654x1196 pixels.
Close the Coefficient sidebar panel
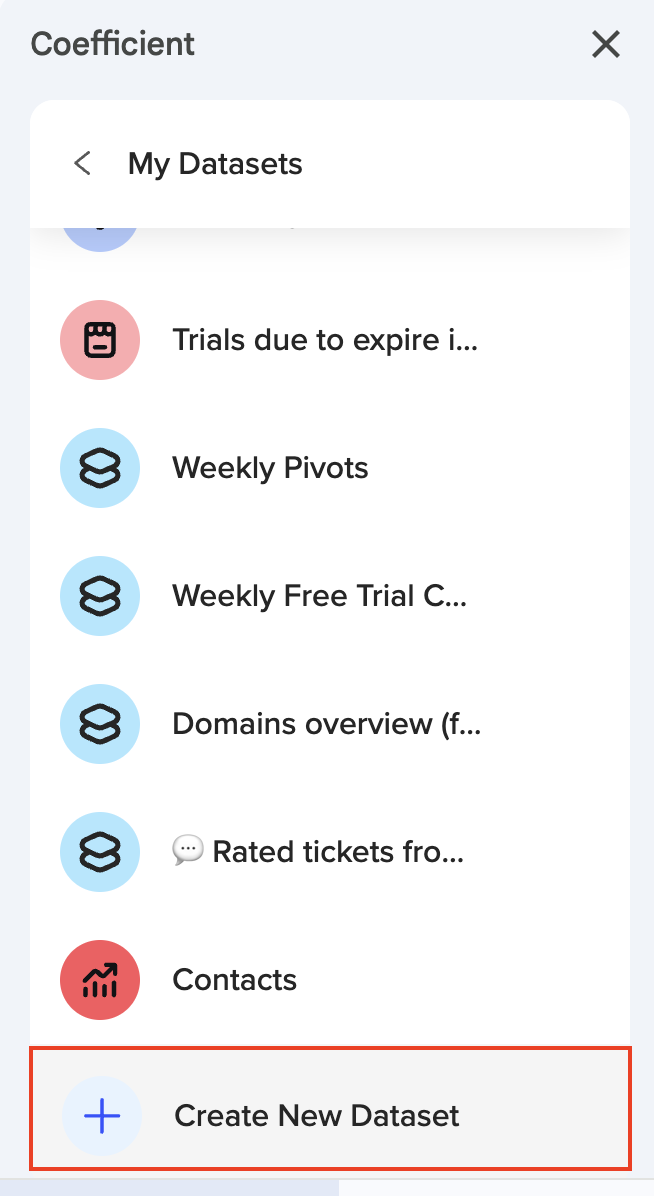(x=606, y=44)
